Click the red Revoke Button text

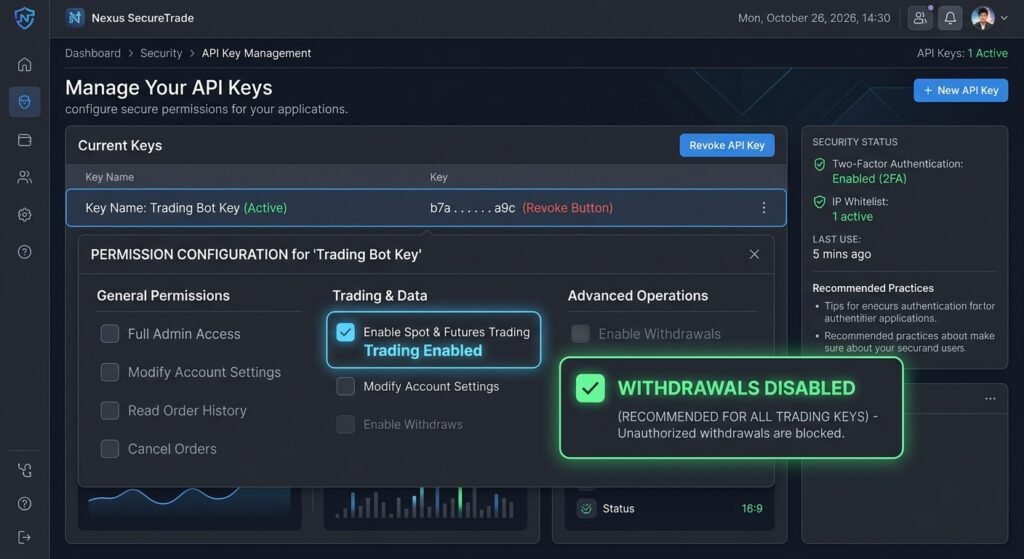point(568,208)
